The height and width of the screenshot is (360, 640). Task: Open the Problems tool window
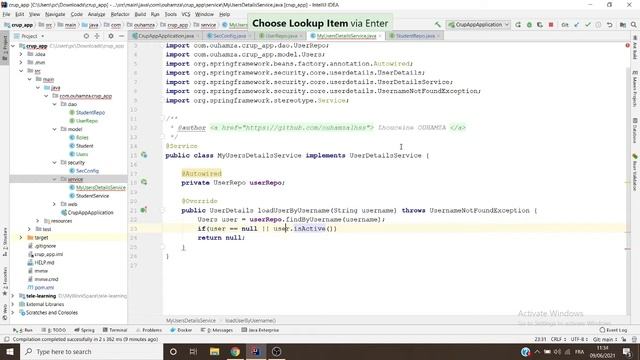tap(149, 330)
